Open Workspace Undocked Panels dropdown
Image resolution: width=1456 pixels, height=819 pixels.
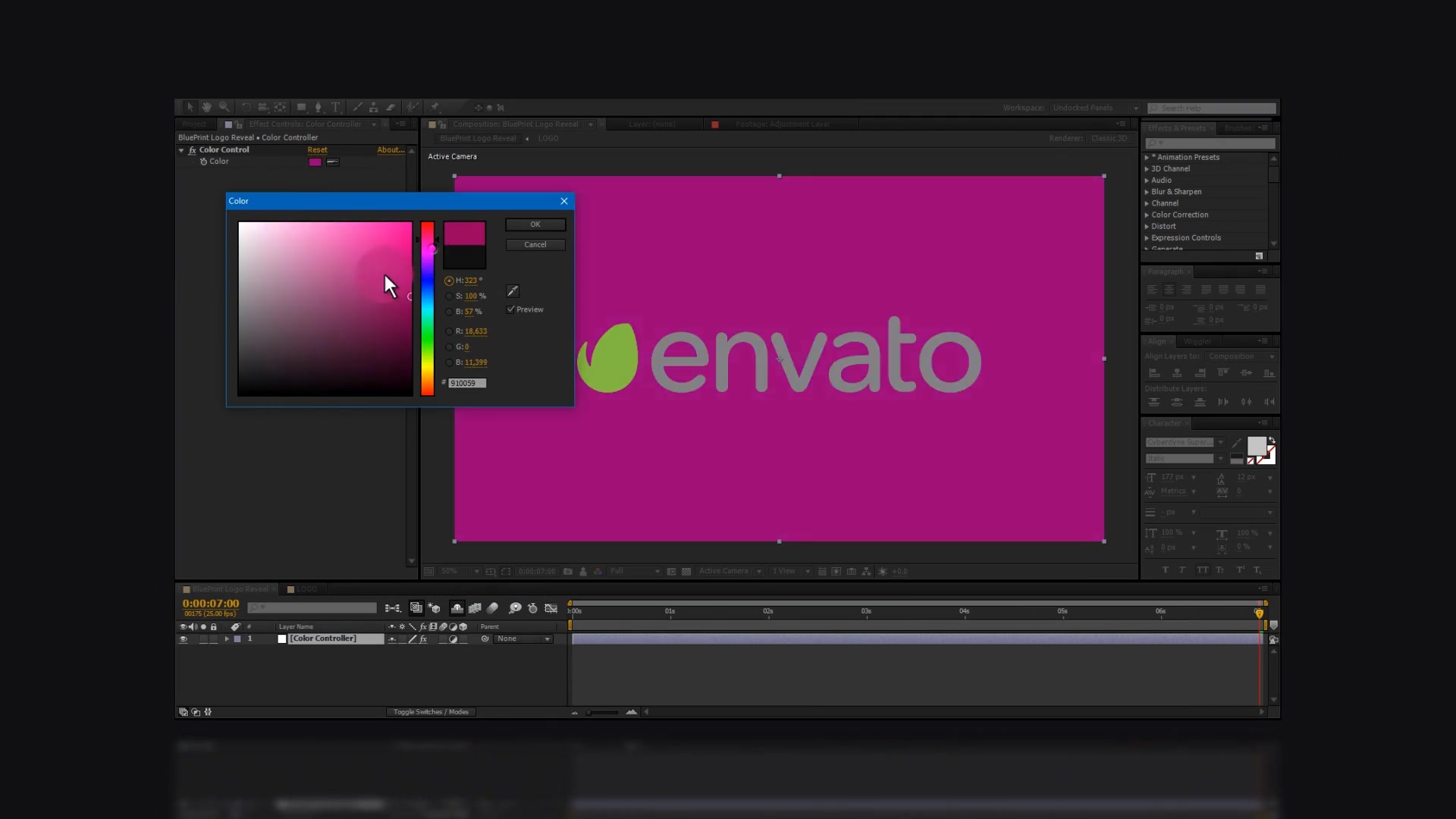click(1095, 108)
